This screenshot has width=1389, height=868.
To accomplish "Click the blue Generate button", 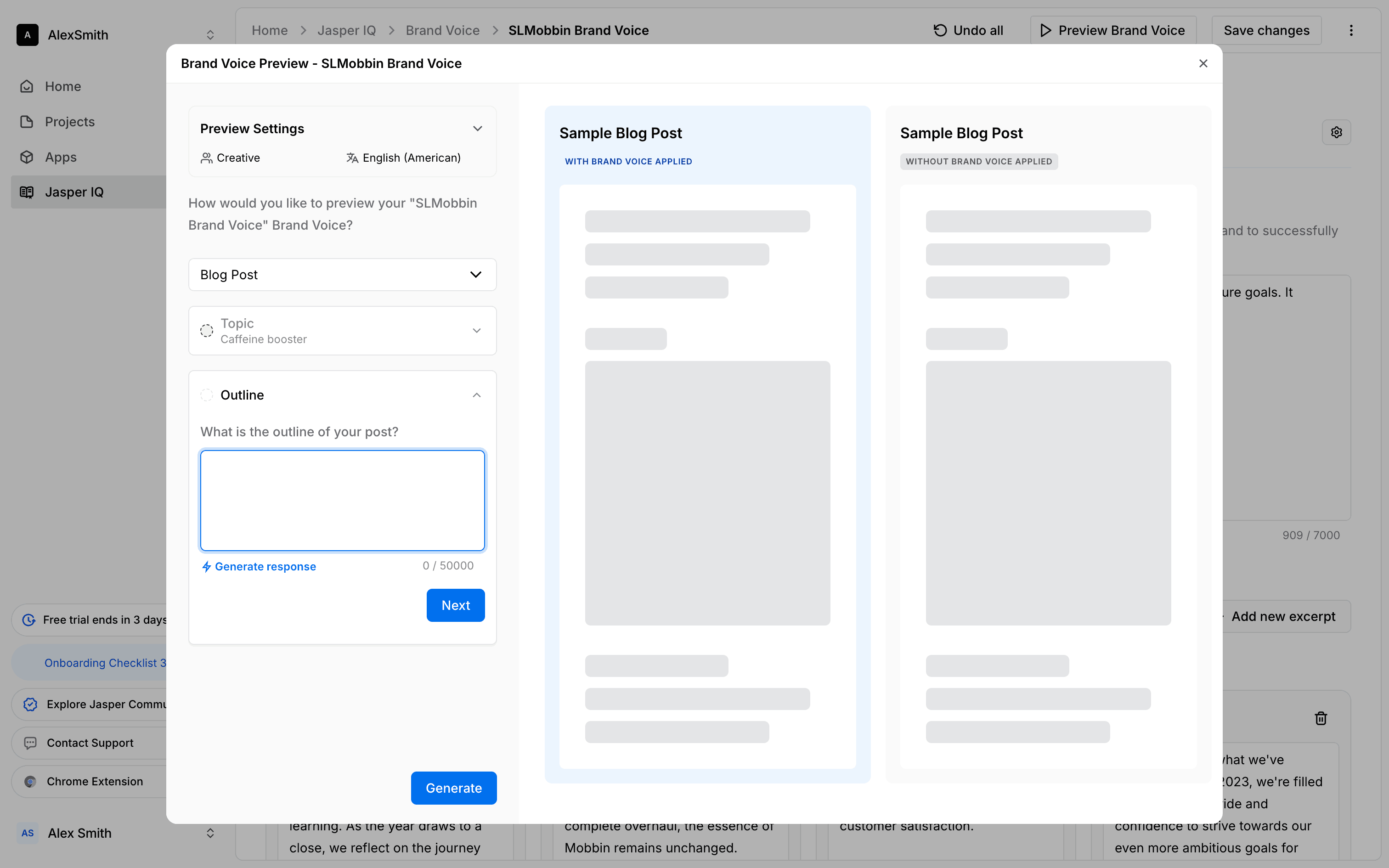I will pos(453,788).
